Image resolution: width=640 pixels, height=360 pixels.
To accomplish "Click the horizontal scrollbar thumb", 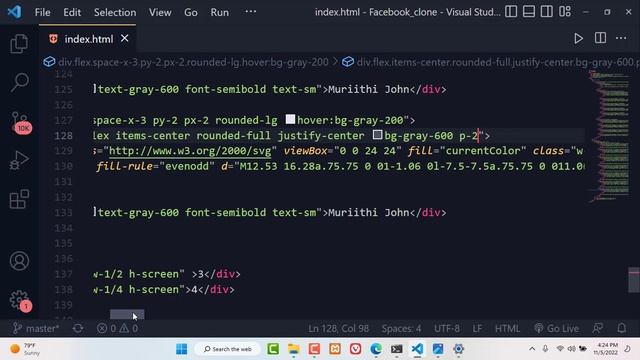I will [127, 314].
